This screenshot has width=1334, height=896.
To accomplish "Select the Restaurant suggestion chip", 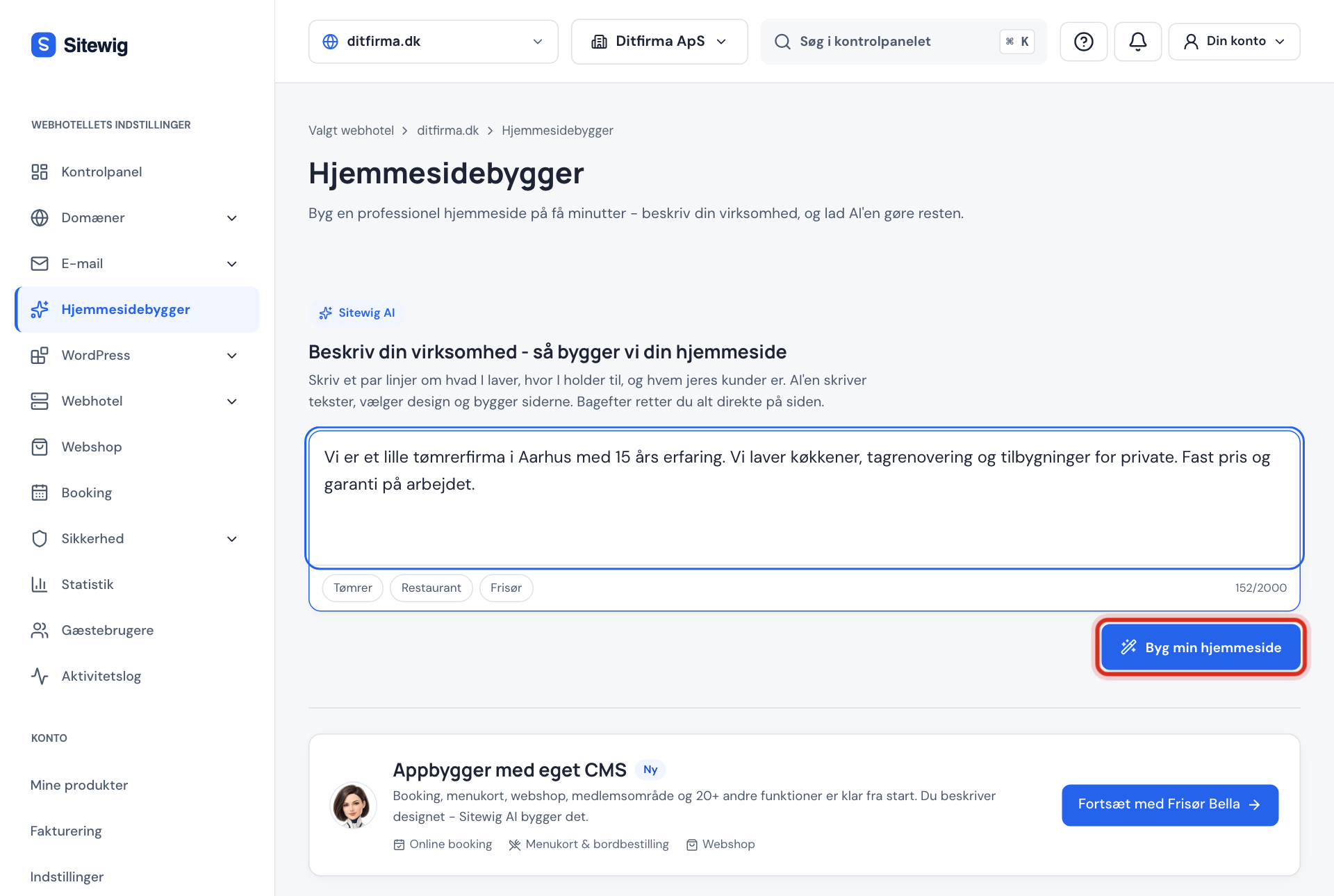I will coord(431,588).
